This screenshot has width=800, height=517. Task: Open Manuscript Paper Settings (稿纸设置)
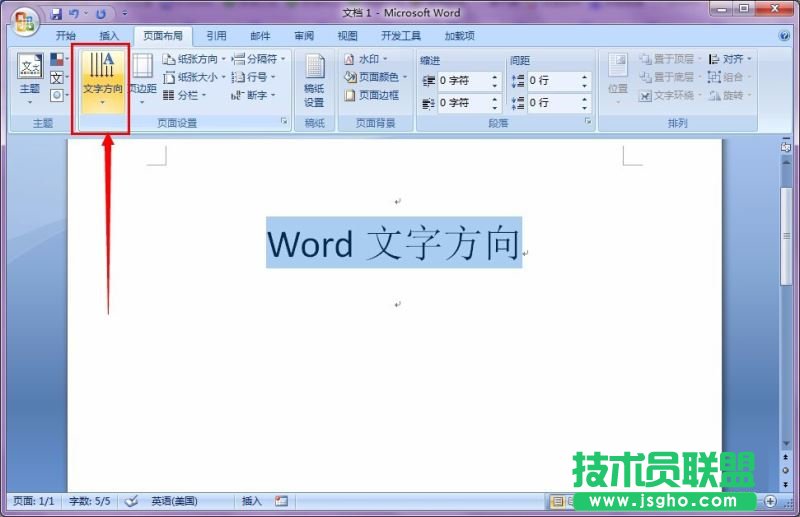coord(314,81)
